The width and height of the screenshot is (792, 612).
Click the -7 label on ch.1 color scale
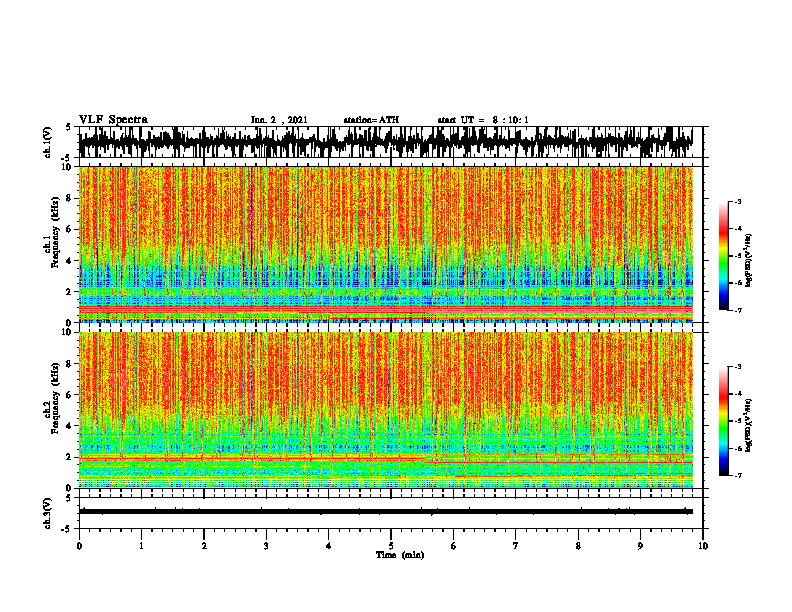pos(737,310)
